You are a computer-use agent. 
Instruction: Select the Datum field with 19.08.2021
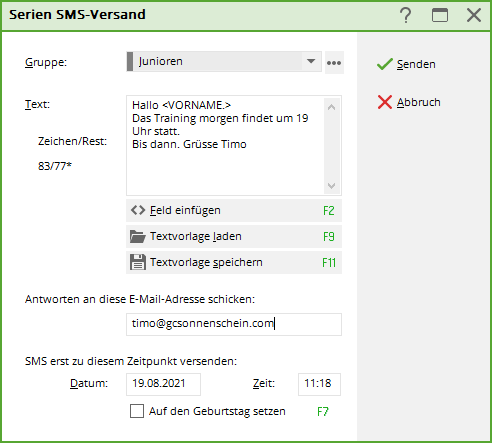point(163,384)
